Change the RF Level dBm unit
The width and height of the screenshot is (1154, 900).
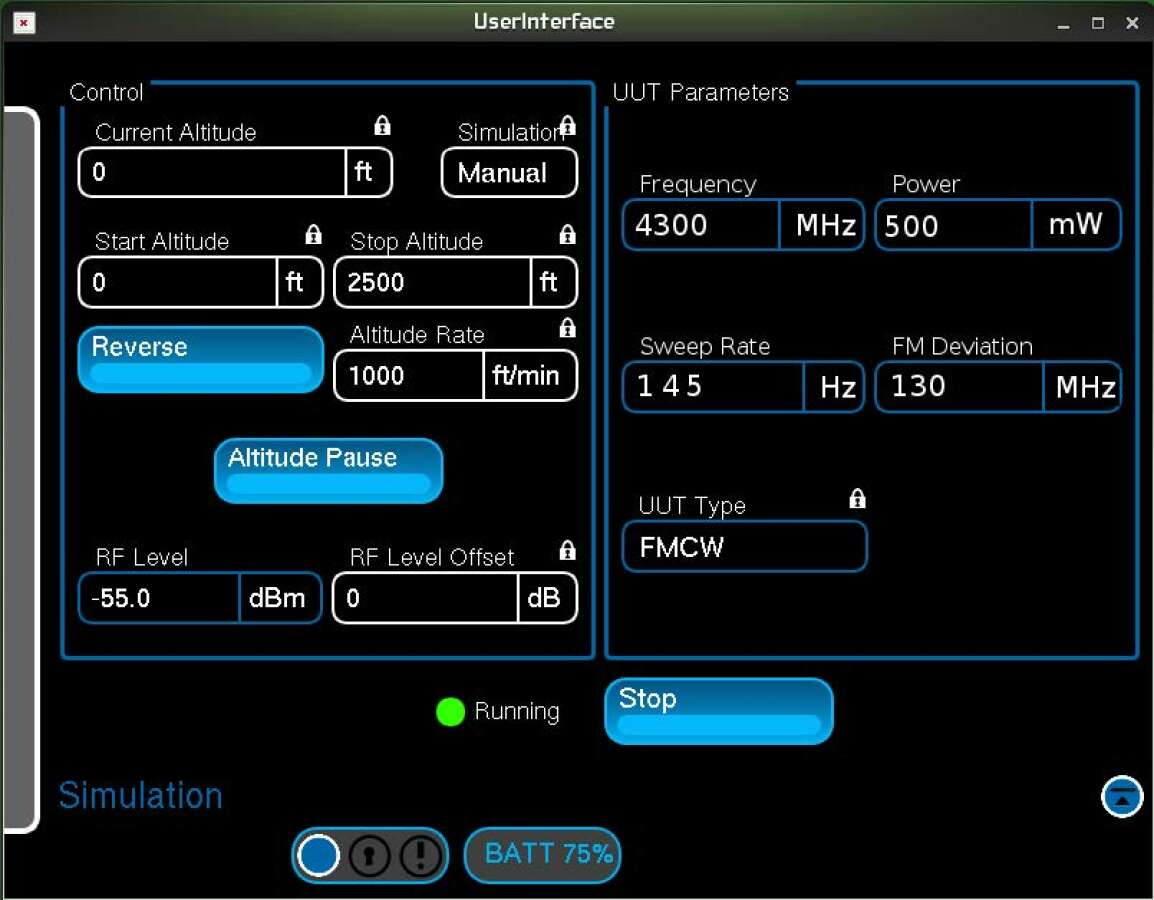pos(280,598)
